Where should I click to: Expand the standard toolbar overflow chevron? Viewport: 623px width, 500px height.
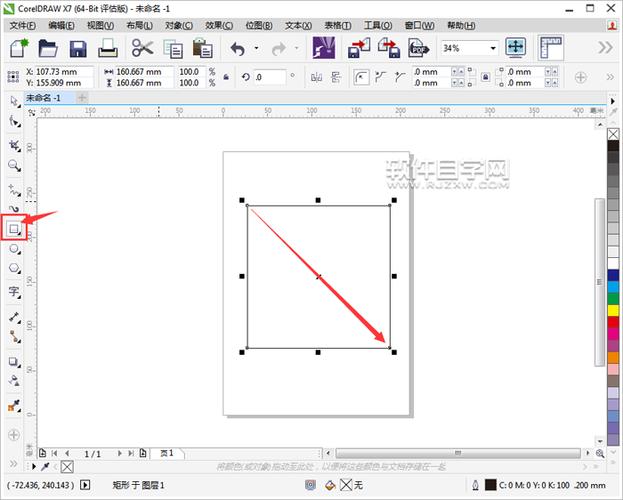coord(606,48)
